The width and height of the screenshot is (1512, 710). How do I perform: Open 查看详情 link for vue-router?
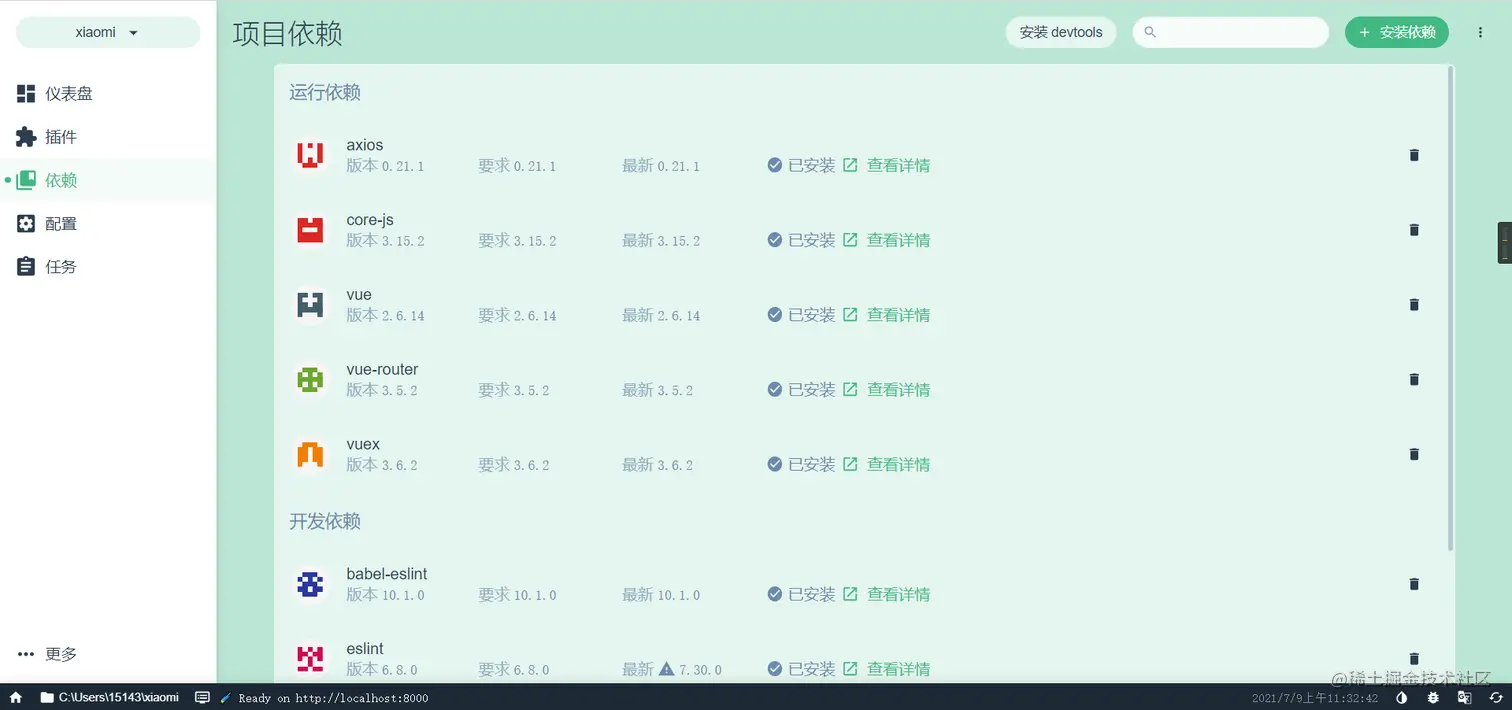[887, 390]
